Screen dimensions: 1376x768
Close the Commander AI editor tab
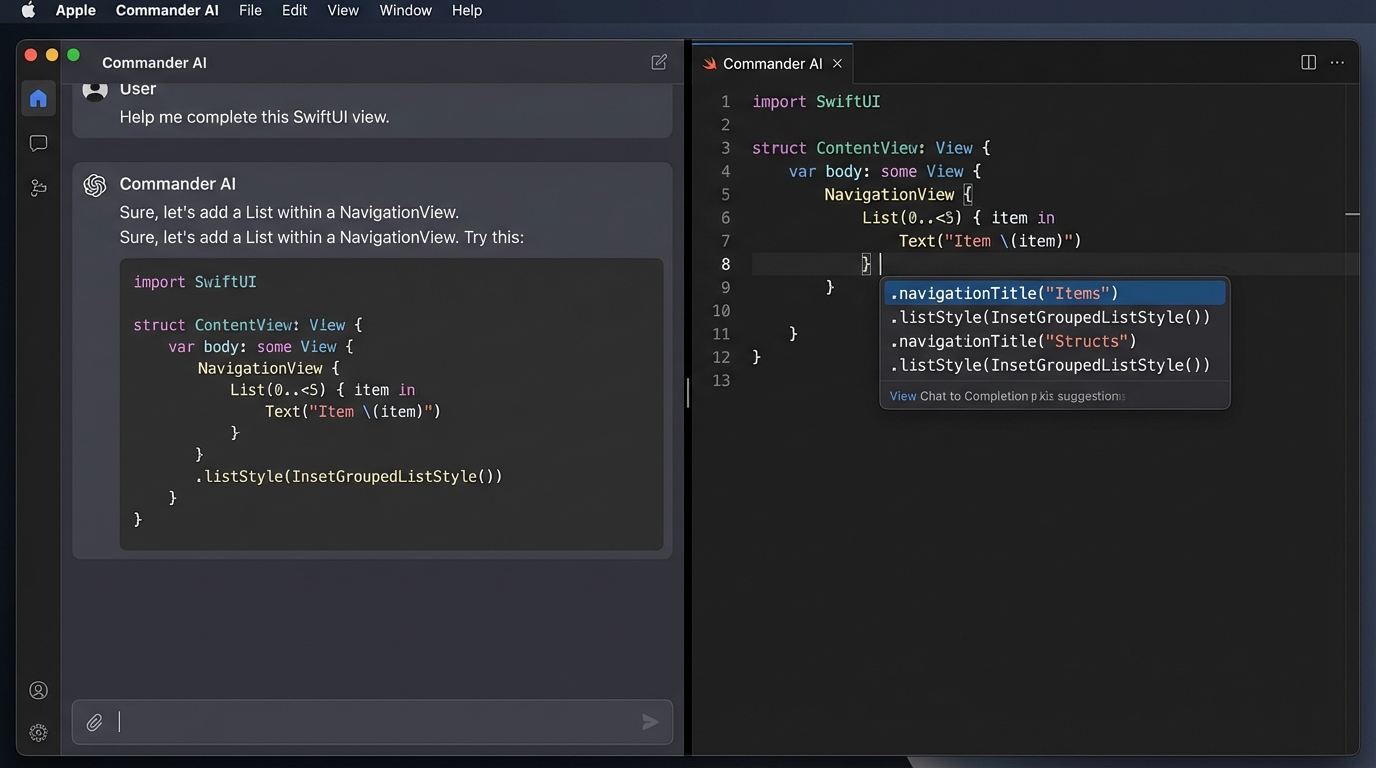click(x=837, y=63)
